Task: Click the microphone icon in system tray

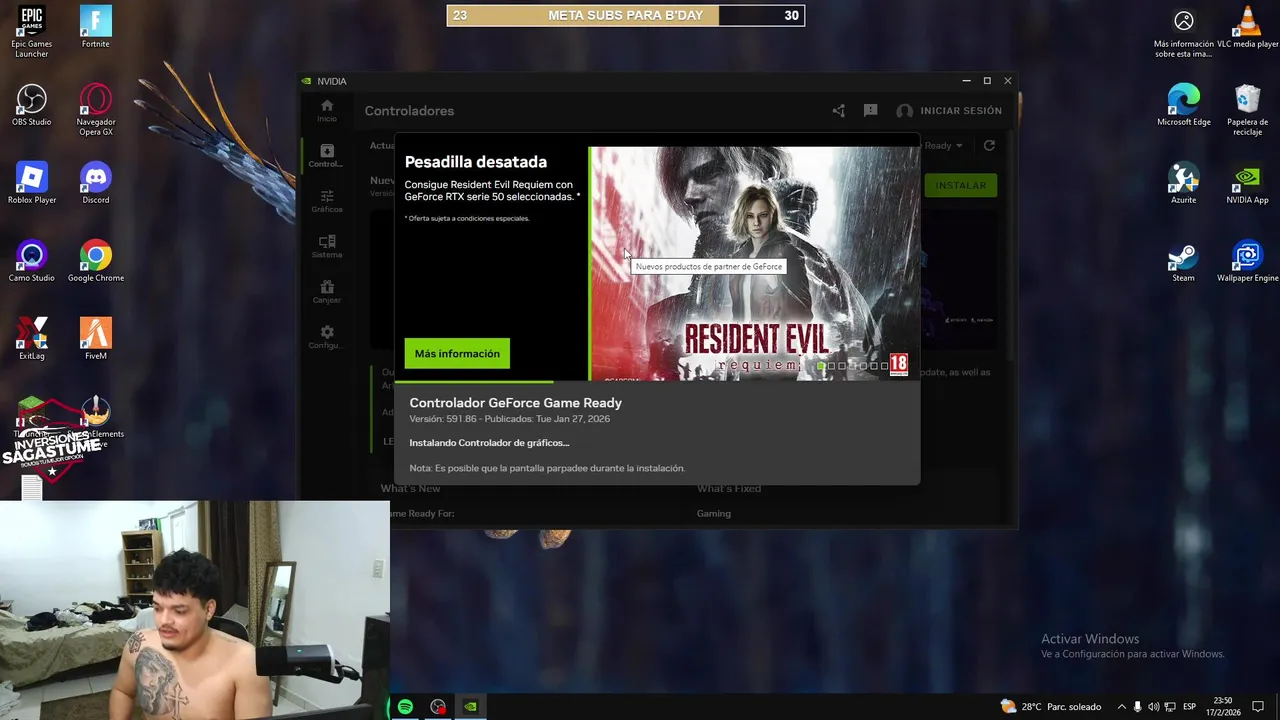Action: (1137, 707)
